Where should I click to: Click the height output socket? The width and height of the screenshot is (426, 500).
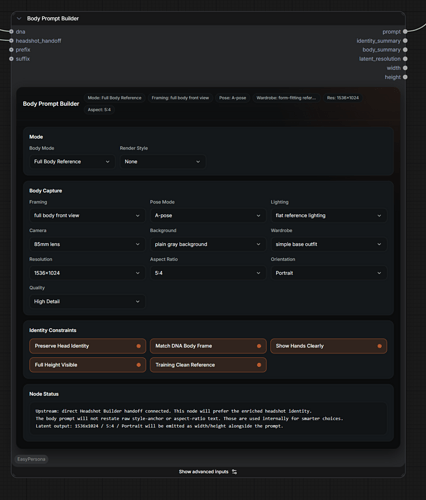(405, 77)
